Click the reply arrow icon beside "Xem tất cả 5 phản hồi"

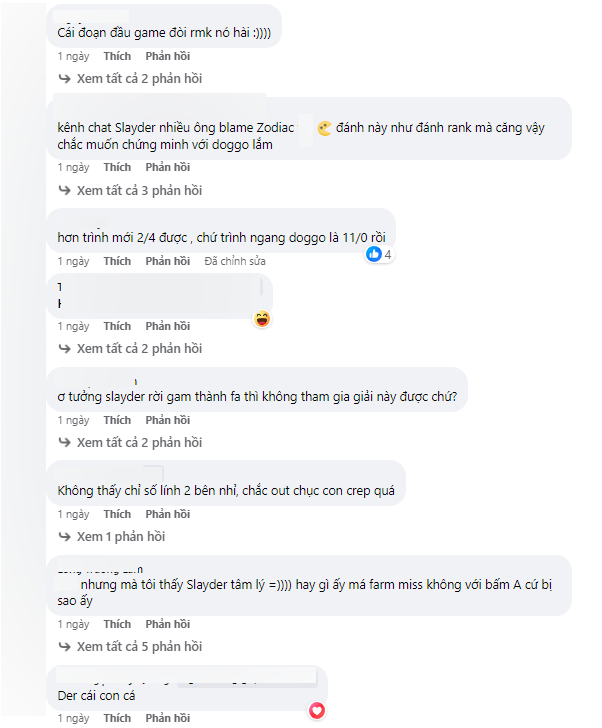tap(65, 647)
